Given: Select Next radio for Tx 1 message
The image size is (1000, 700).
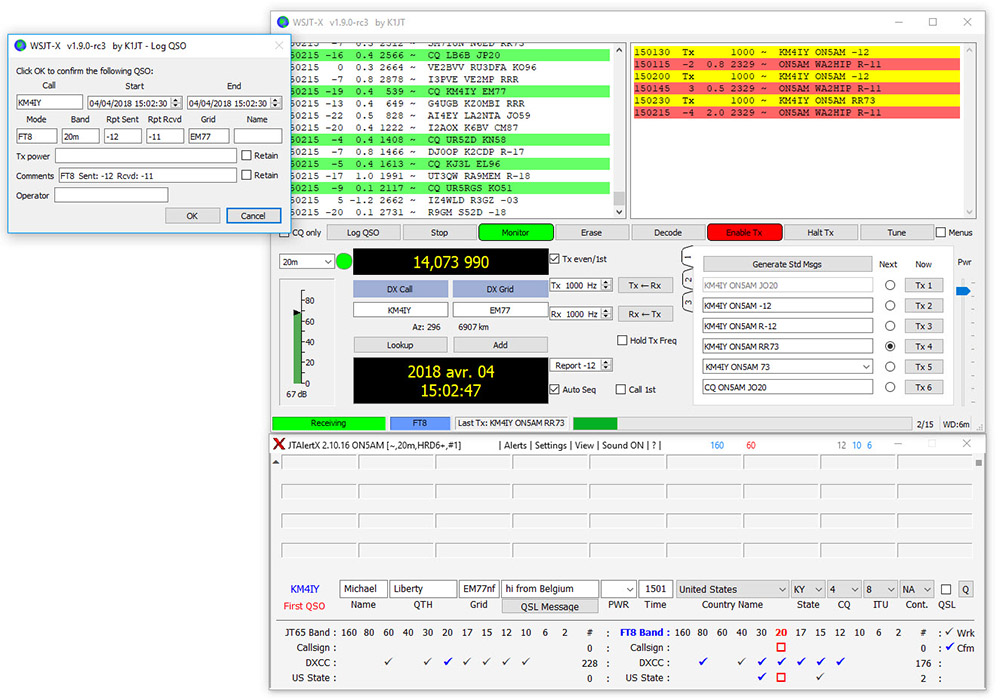Looking at the screenshot, I should click(890, 285).
